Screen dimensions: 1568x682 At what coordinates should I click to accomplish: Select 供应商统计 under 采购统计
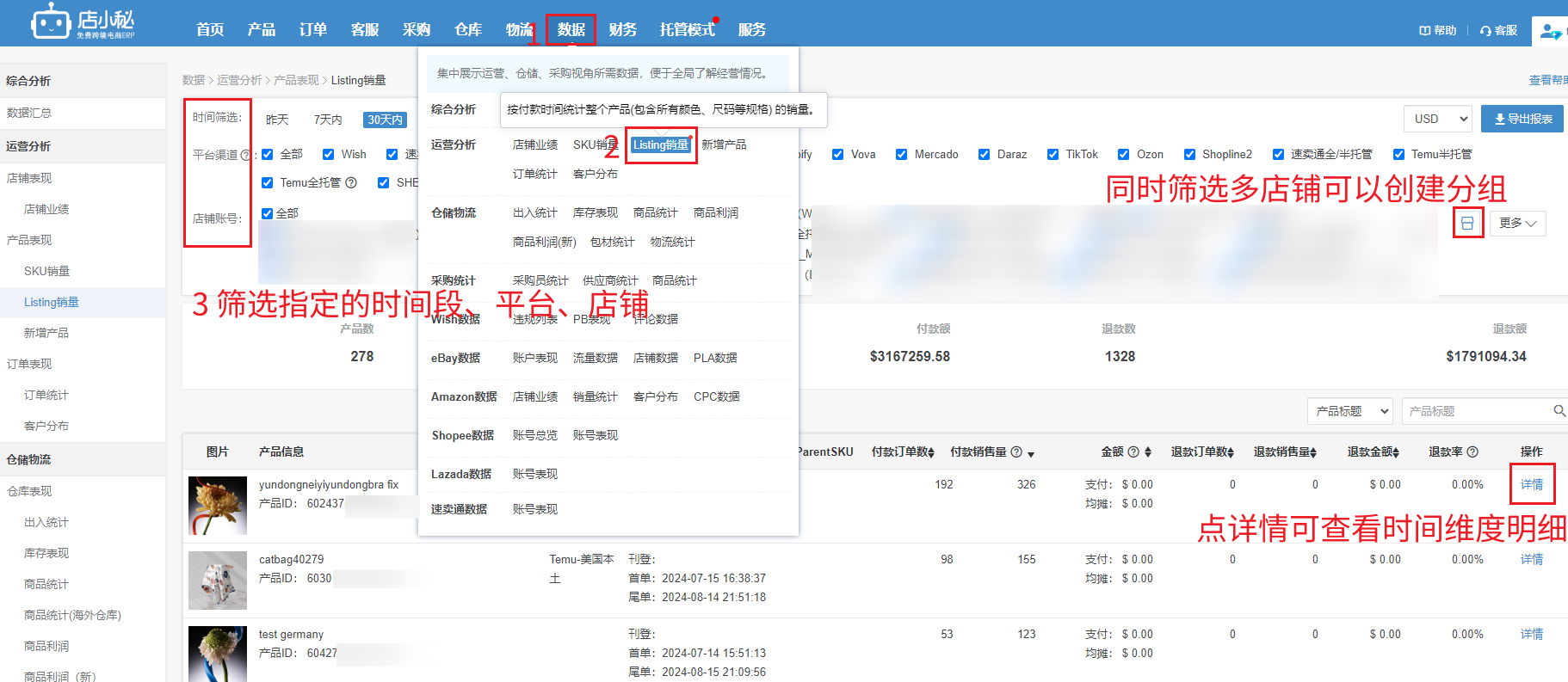coord(610,280)
